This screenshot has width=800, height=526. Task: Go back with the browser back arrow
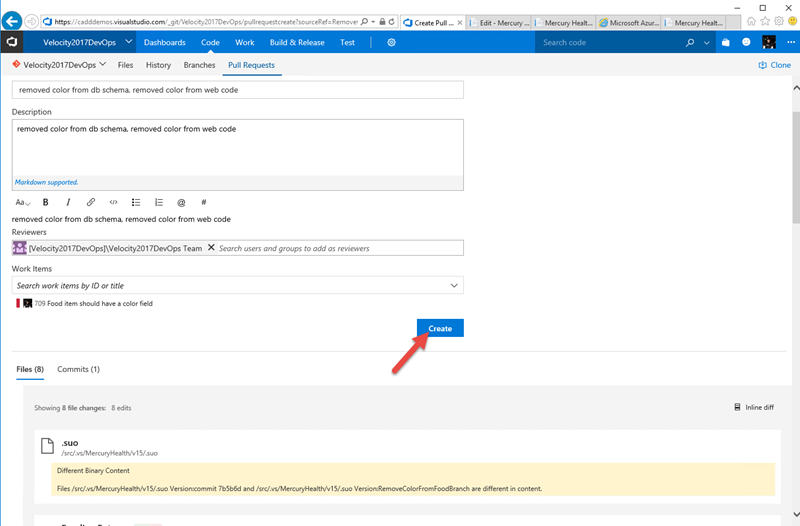point(12,21)
